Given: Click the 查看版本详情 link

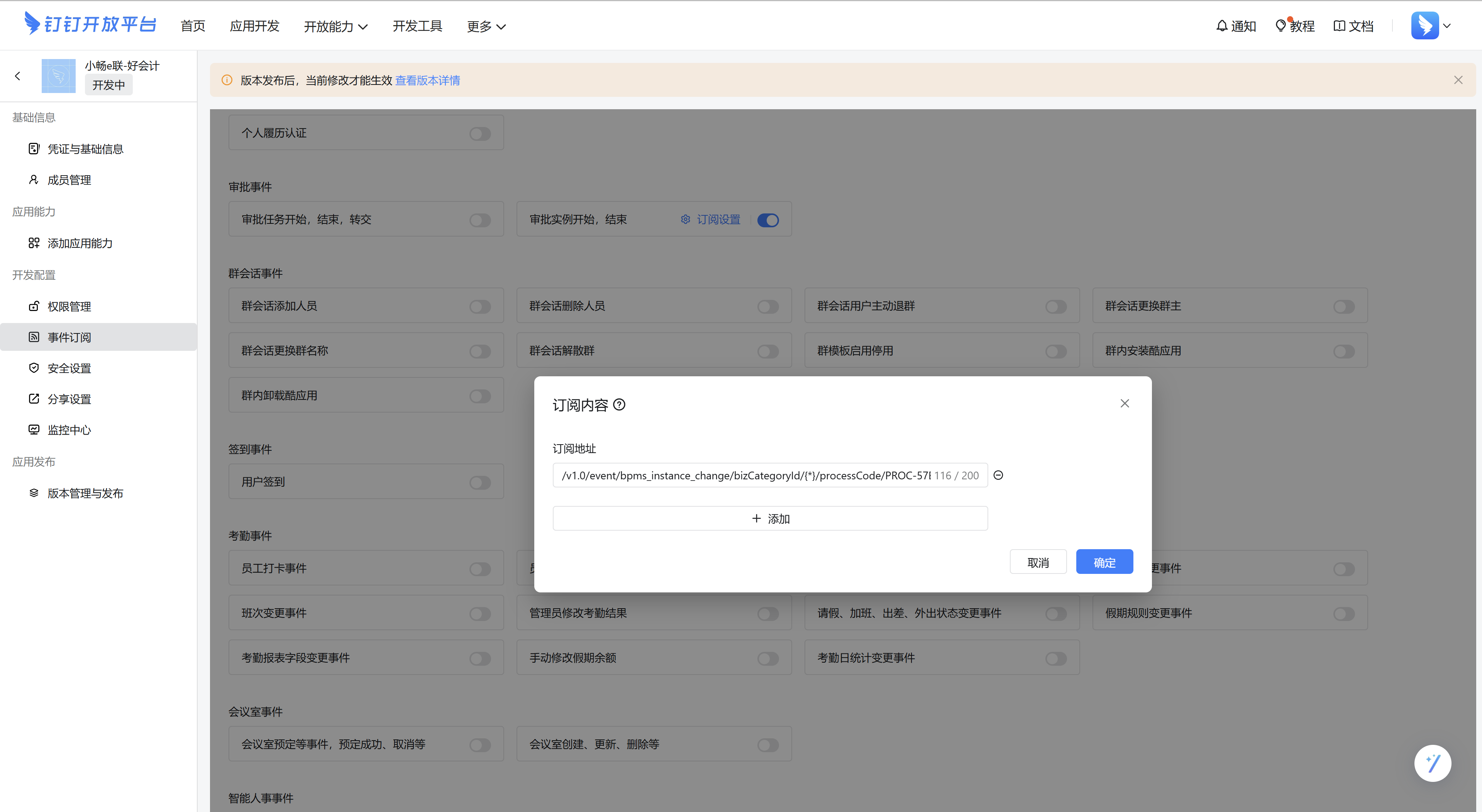Looking at the screenshot, I should tap(427, 80).
